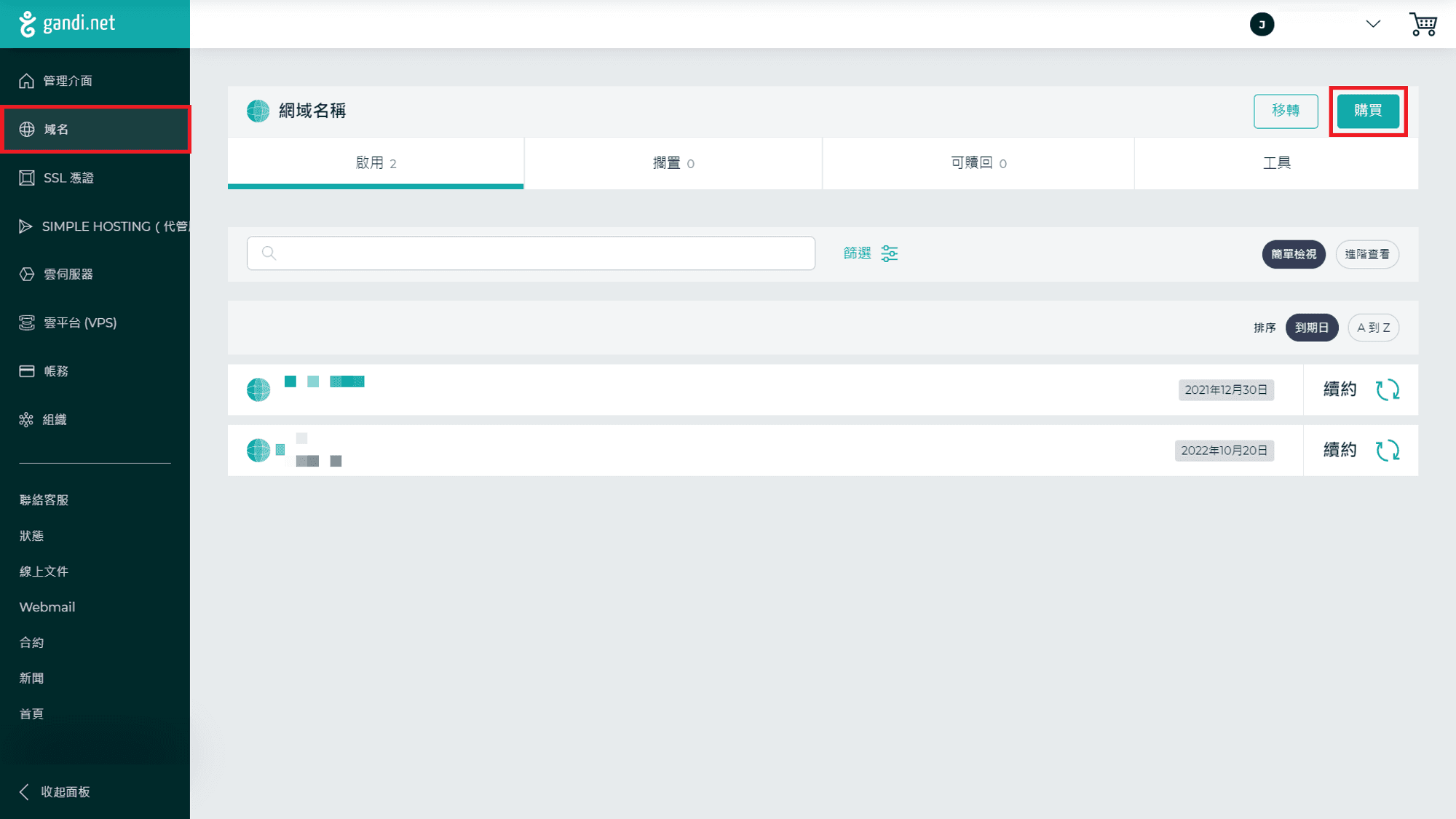
Task: Click the 排序 sort label
Action: click(x=1265, y=328)
